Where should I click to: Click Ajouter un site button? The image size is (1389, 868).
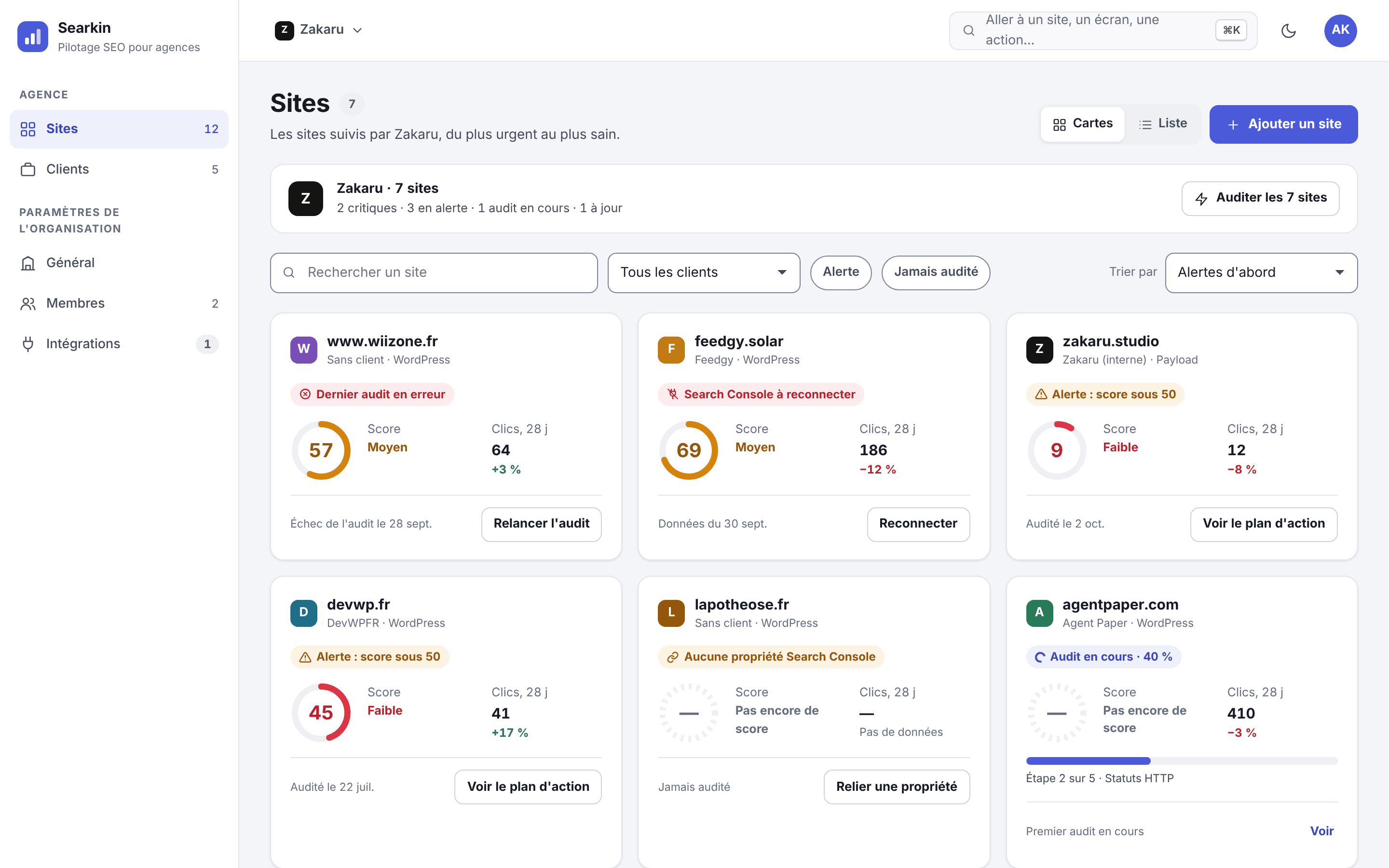(x=1283, y=124)
